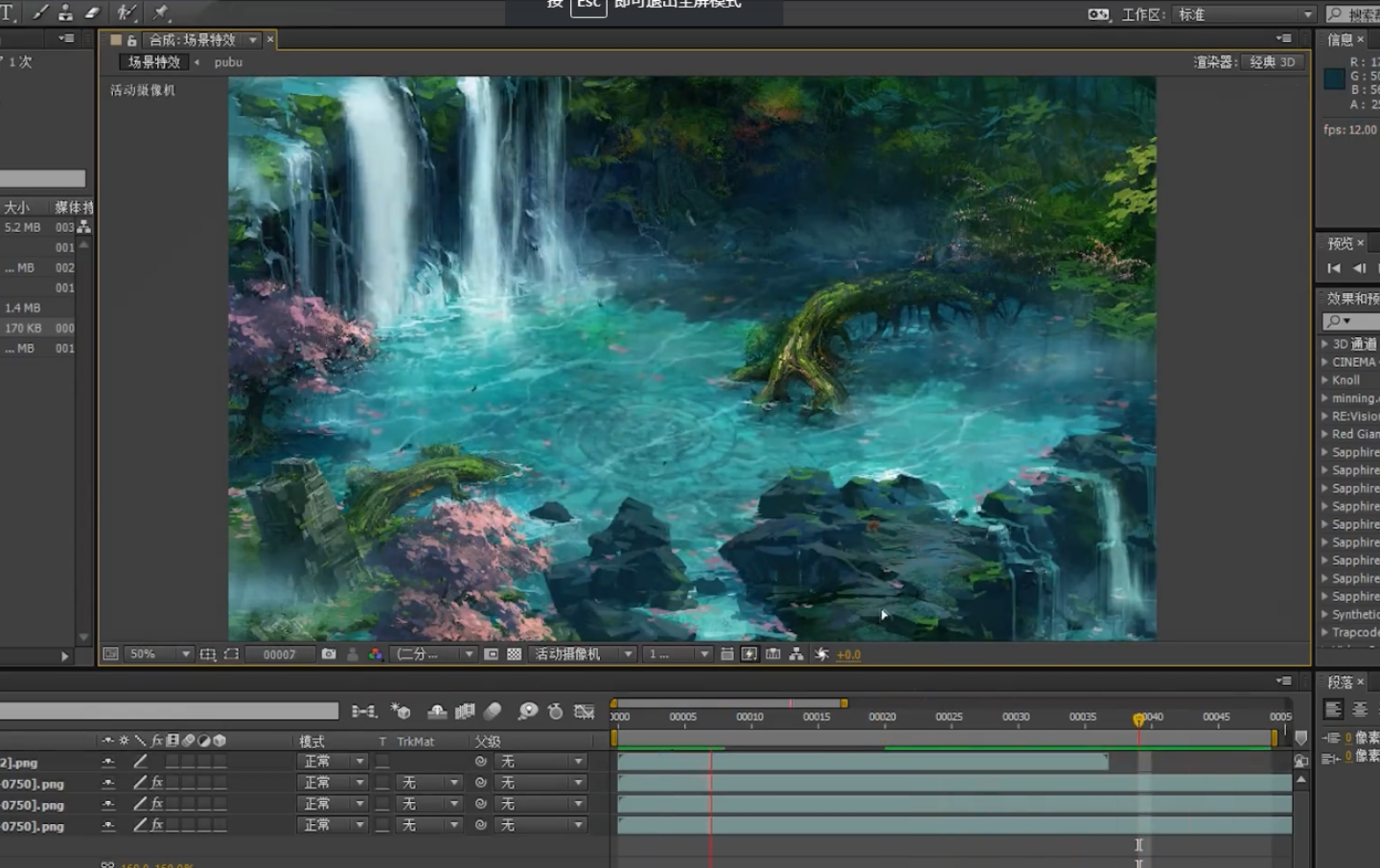Click the 00007 current time field
Image resolution: width=1380 pixels, height=868 pixels.
click(x=280, y=654)
